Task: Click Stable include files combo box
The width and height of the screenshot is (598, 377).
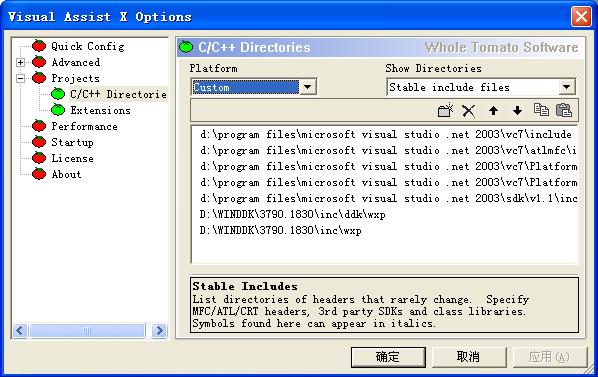Action: click(481, 87)
